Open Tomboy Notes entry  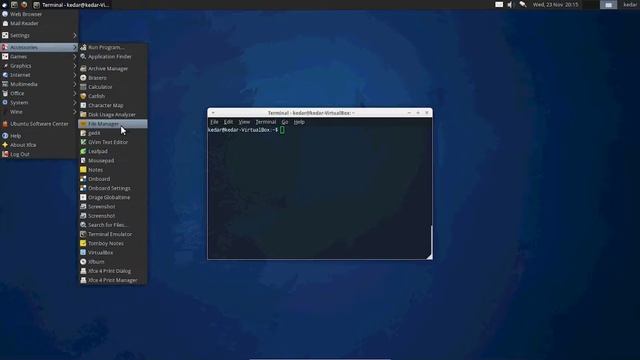[x=113, y=243]
